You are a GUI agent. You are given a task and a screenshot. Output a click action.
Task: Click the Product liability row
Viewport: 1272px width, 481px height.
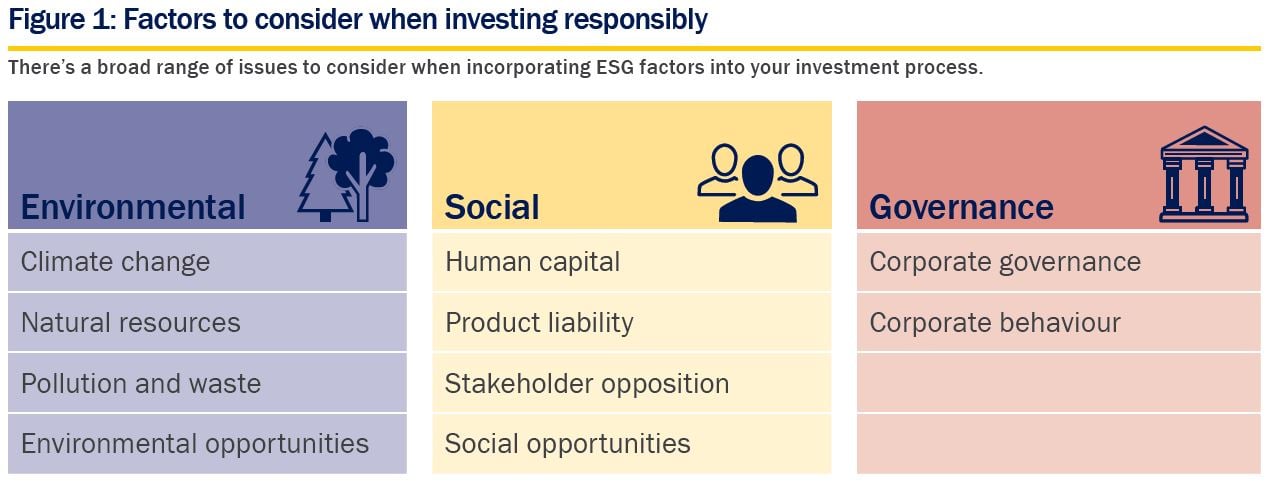coord(631,322)
